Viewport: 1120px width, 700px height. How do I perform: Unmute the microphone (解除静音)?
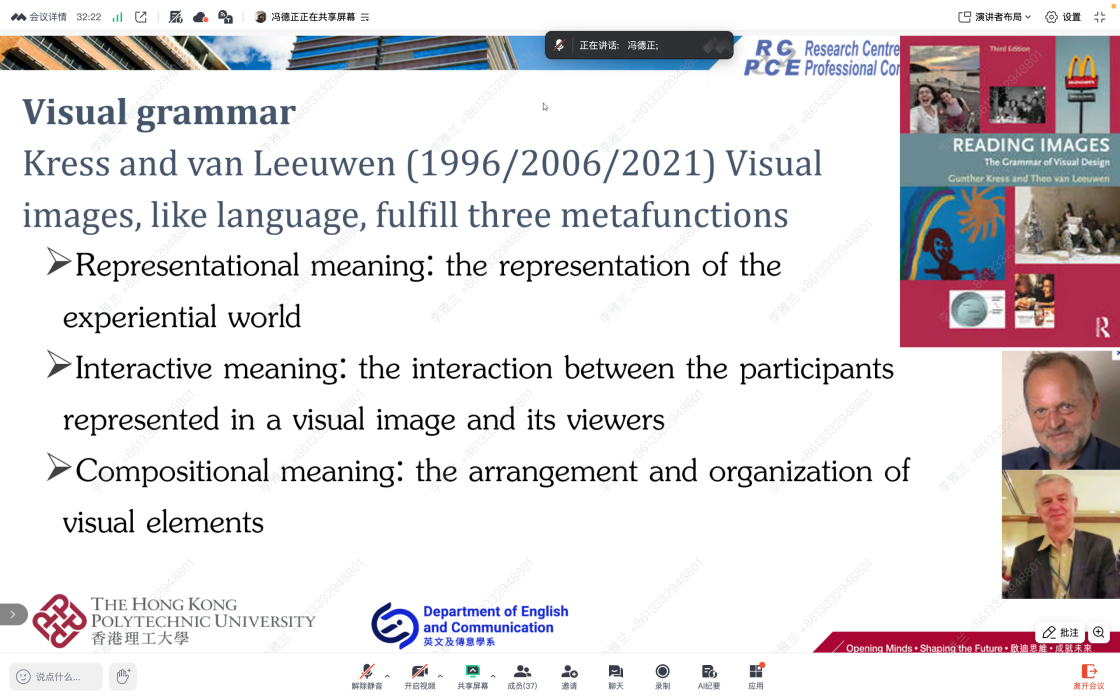[x=366, y=673]
